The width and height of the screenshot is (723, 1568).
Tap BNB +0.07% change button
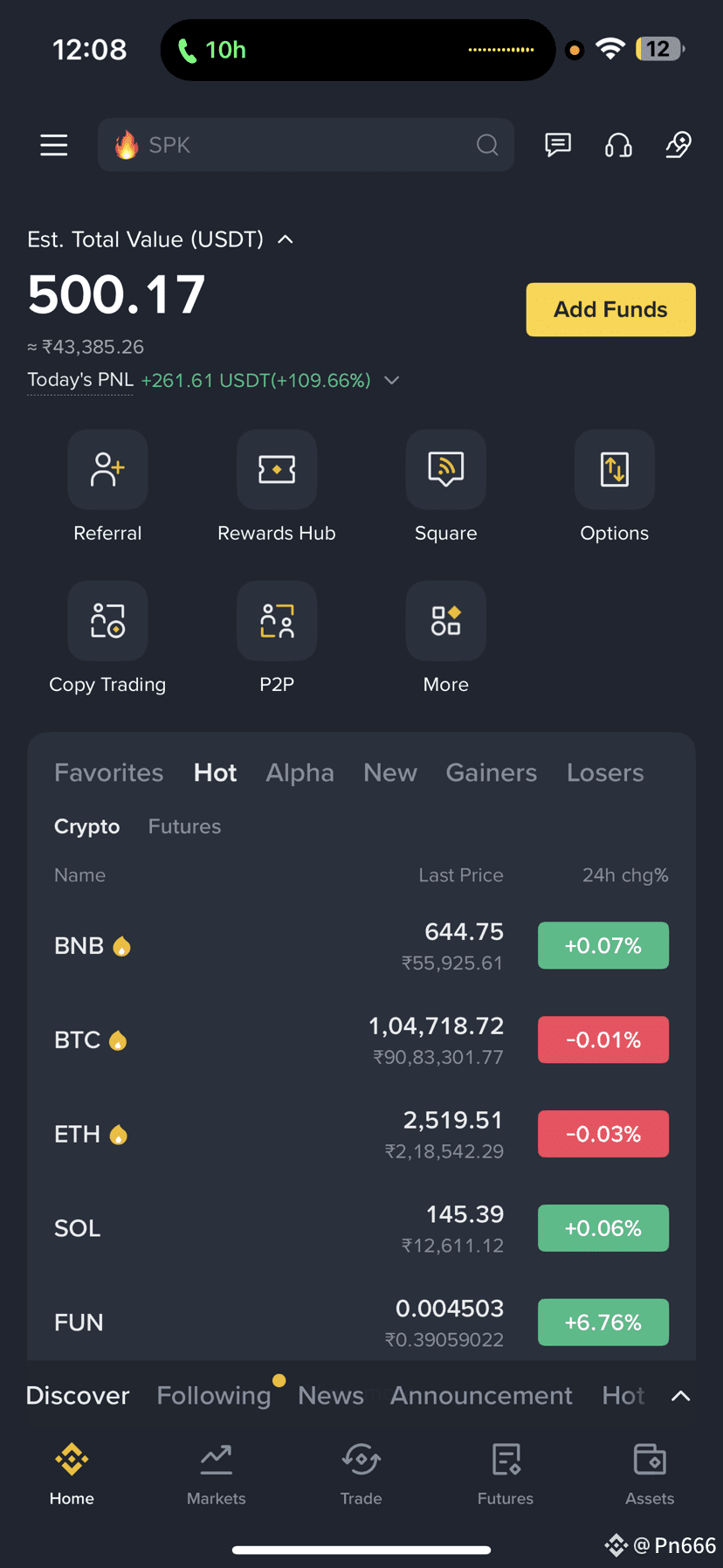click(x=603, y=945)
